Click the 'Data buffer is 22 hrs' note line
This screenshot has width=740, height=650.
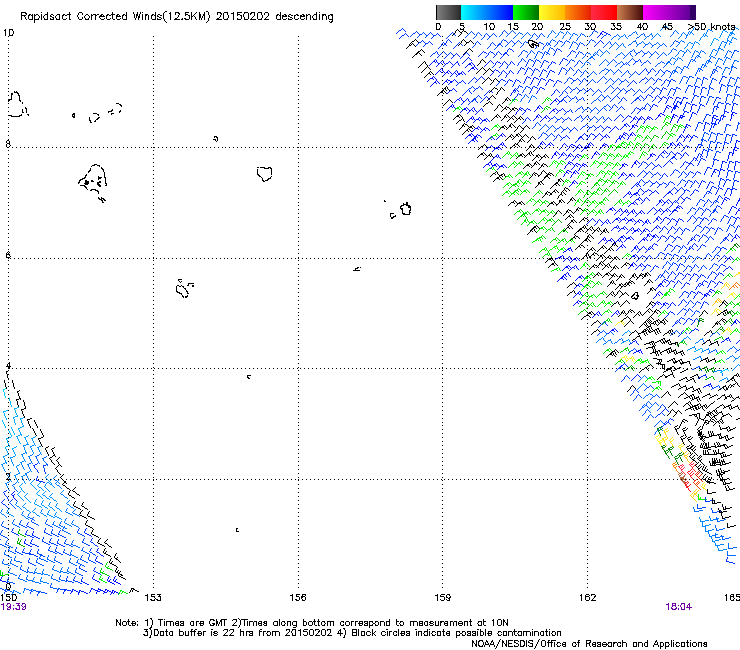tap(352, 633)
